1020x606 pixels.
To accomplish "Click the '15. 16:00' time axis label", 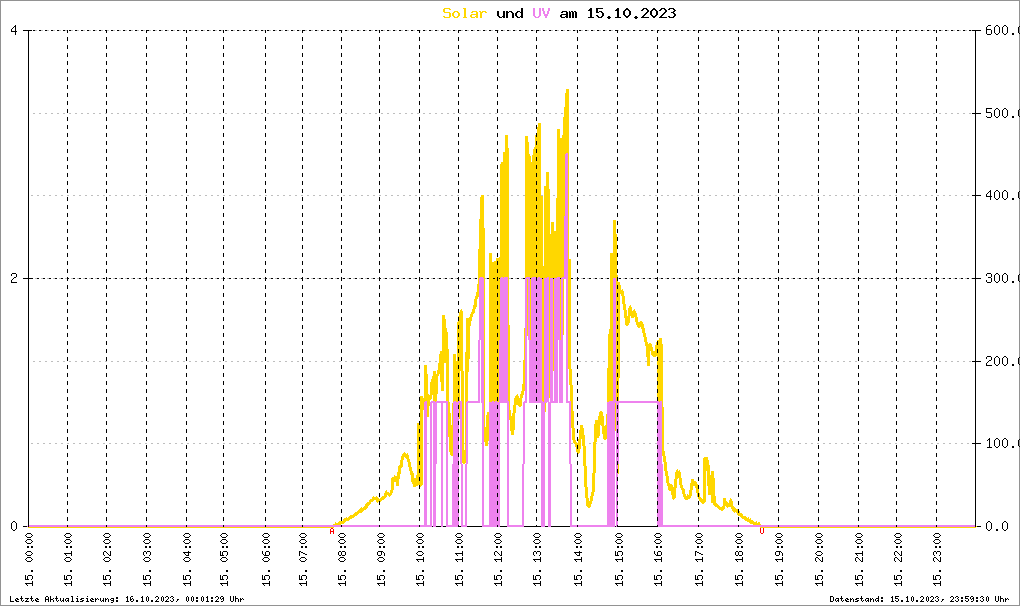I will 658,559.
